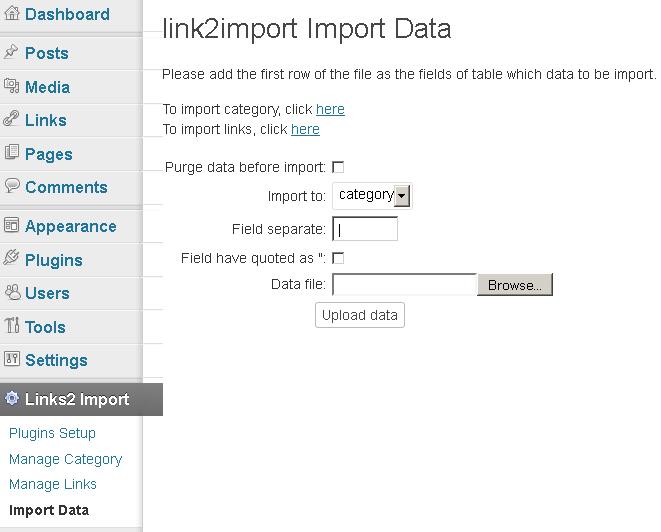Click Browse to choose data file
Screen dimensions: 661x532
(515, 285)
